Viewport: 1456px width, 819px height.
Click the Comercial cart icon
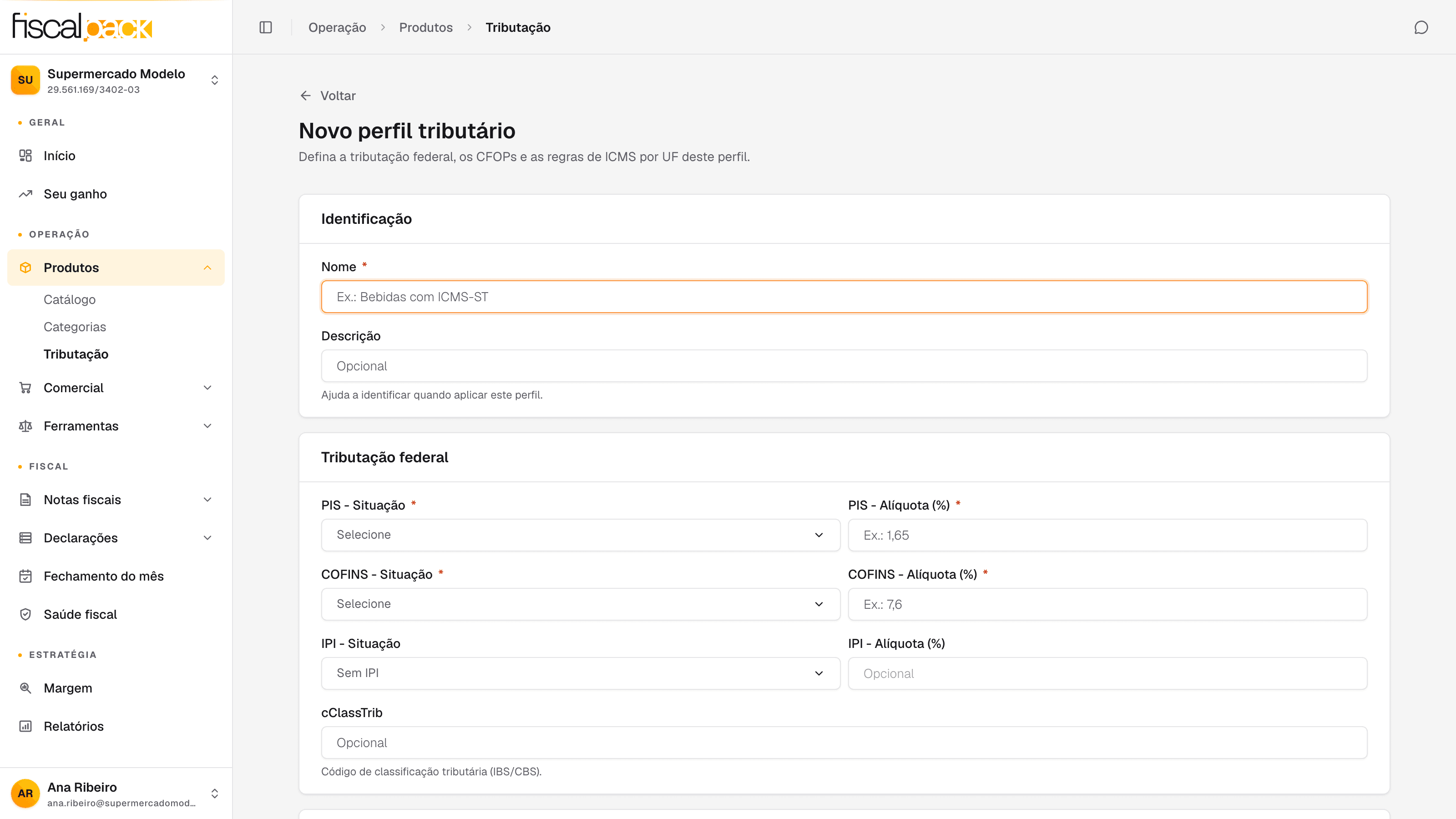25,388
